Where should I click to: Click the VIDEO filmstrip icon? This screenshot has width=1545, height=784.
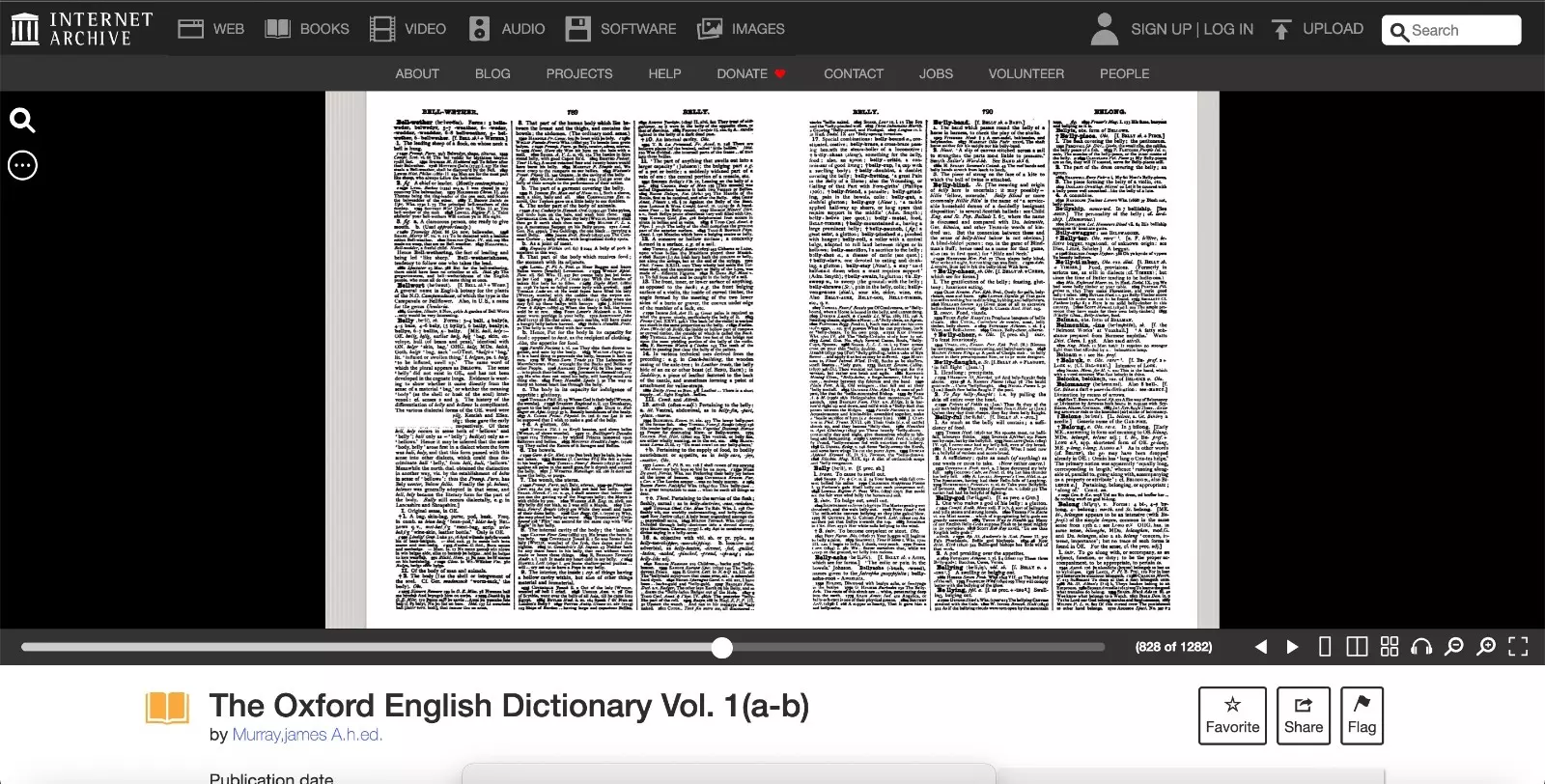point(382,29)
